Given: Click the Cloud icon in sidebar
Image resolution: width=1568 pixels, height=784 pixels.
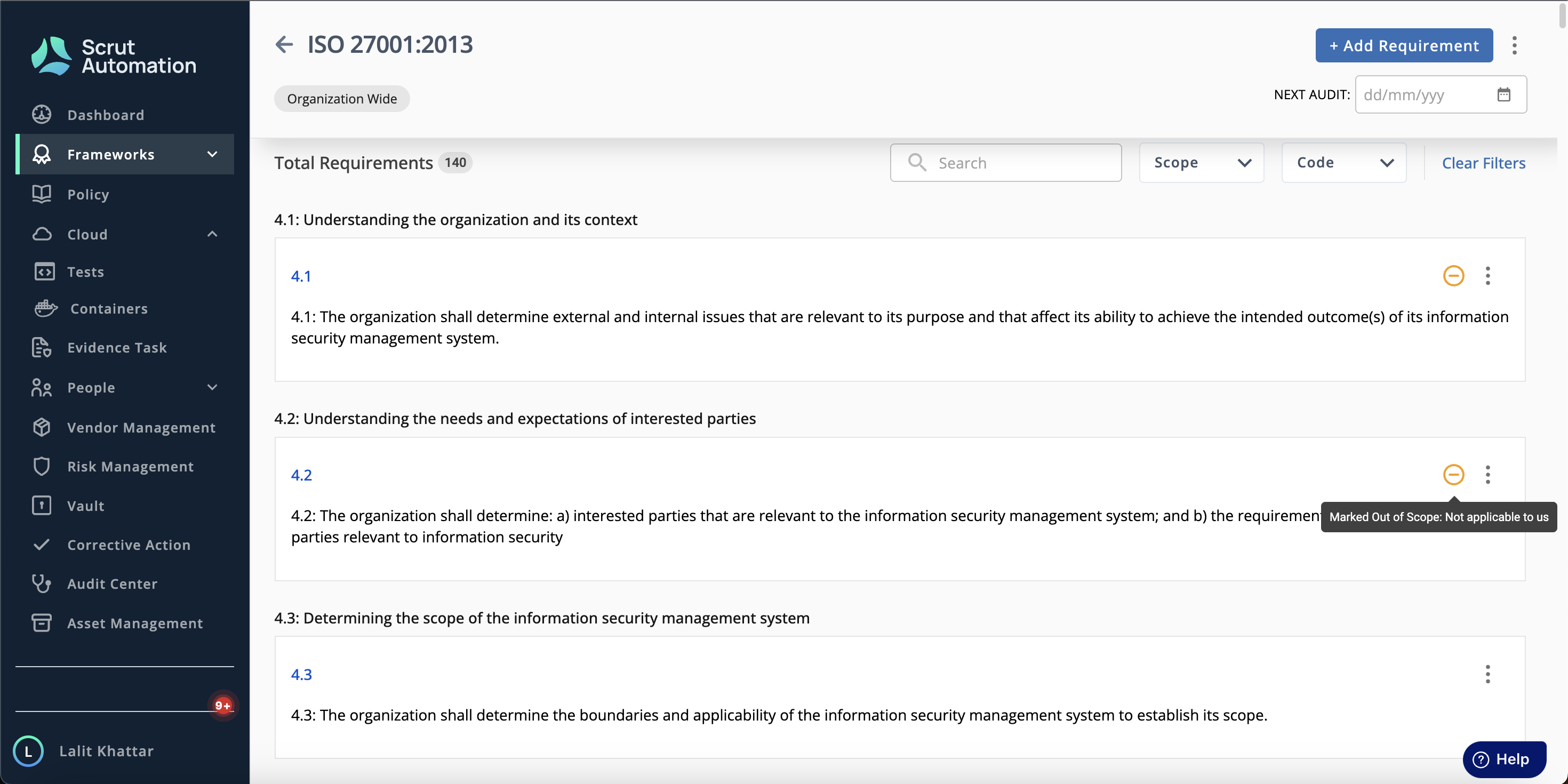Looking at the screenshot, I should [x=42, y=234].
